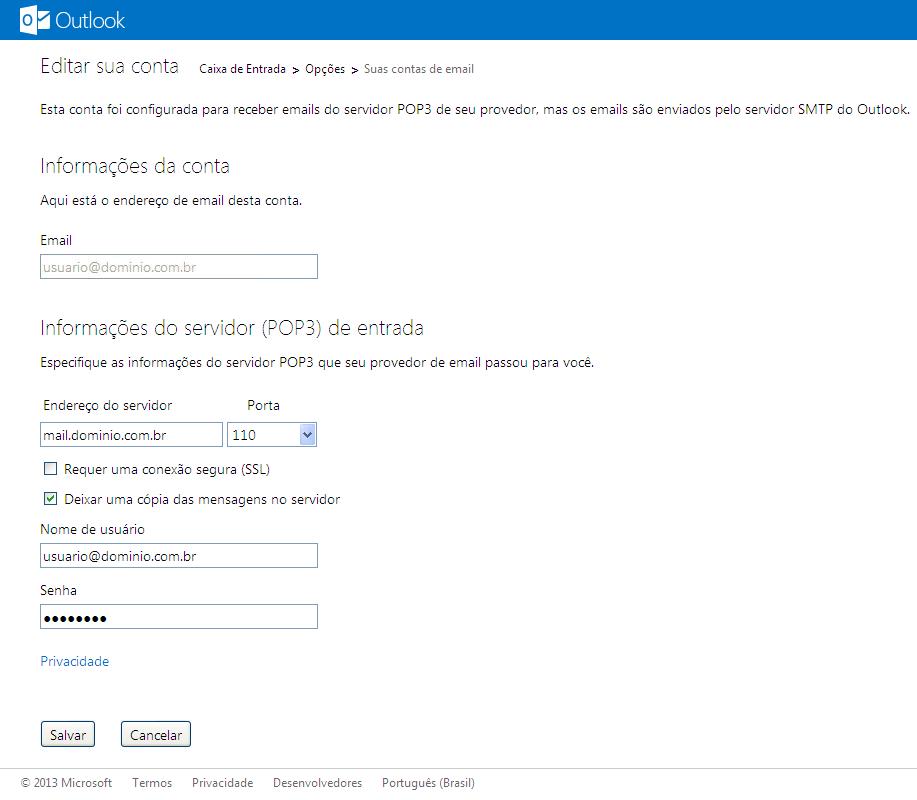
Task: Click the disabled Email address field
Action: [179, 267]
